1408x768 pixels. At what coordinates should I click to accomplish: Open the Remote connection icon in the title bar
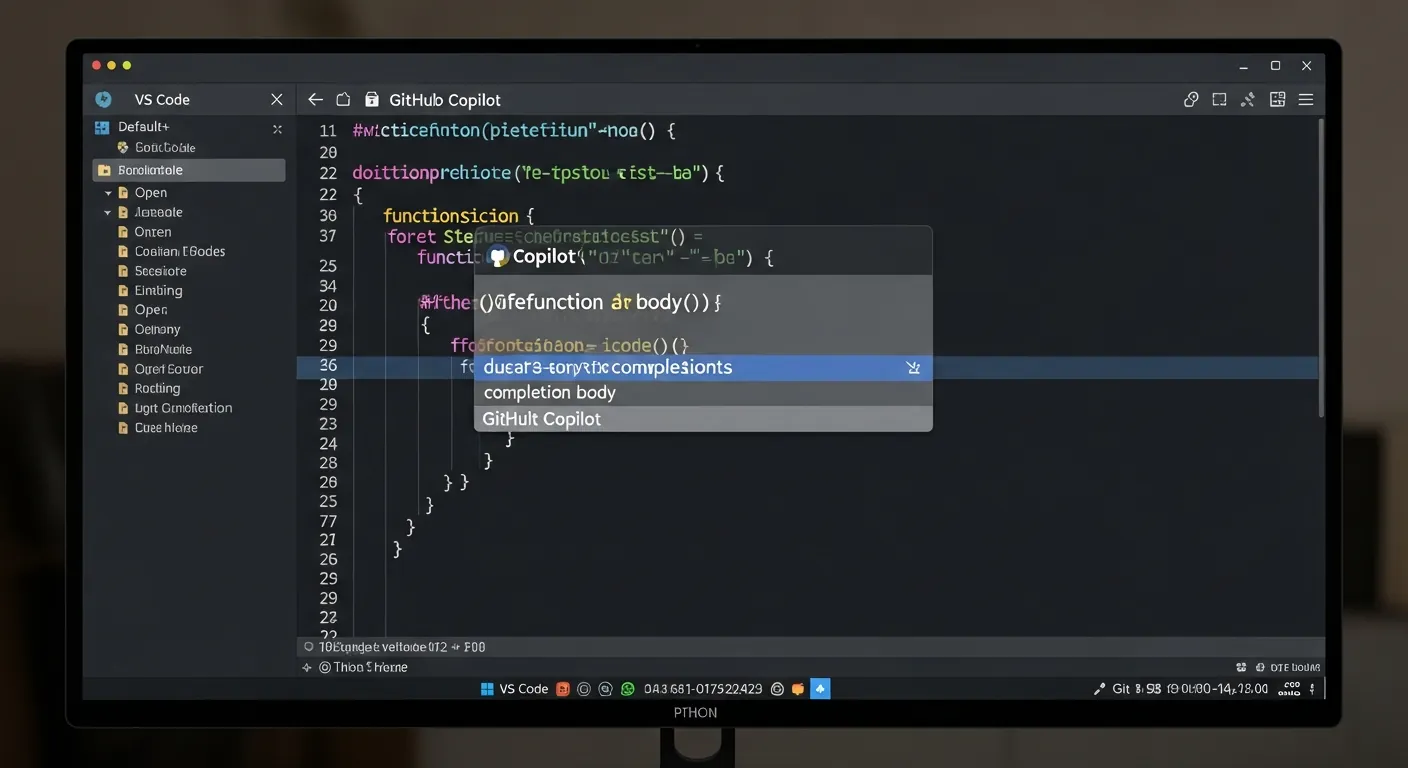click(1191, 99)
